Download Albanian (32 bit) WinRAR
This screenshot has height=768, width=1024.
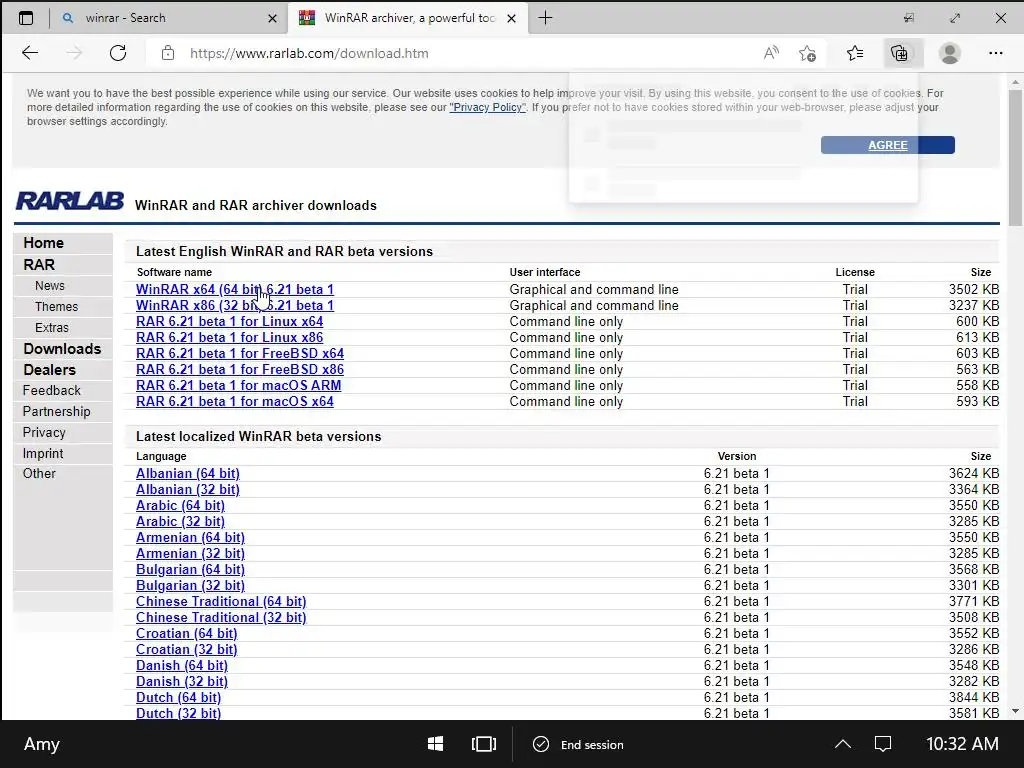[187, 490]
